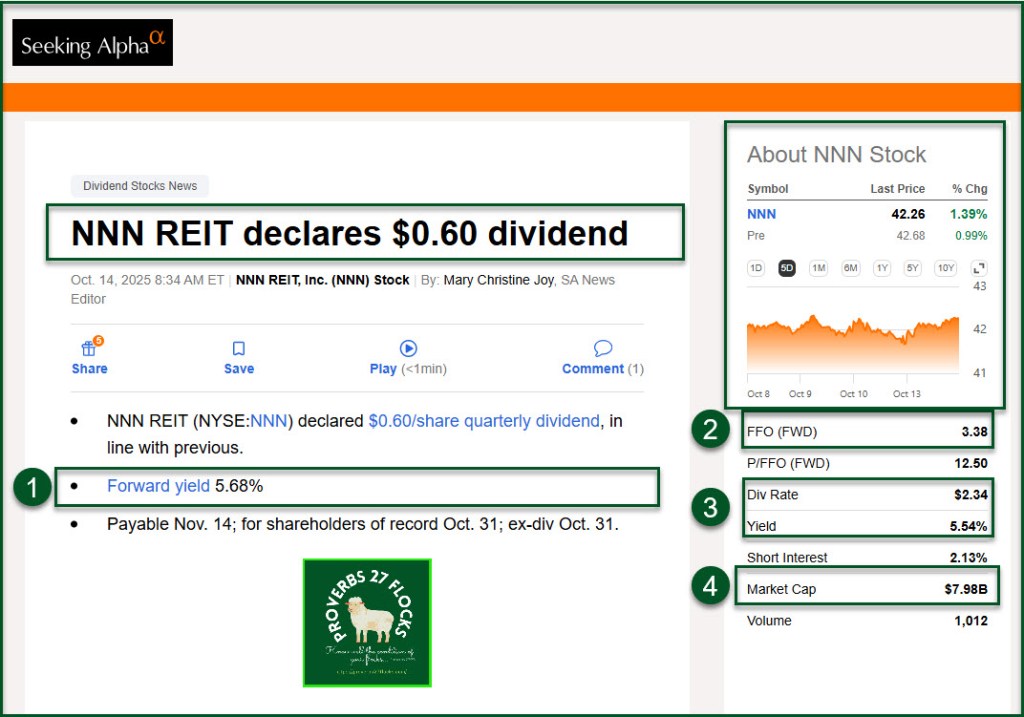Screen dimensions: 1024x717
Task: Select the 1M chart range
Action: [x=818, y=268]
